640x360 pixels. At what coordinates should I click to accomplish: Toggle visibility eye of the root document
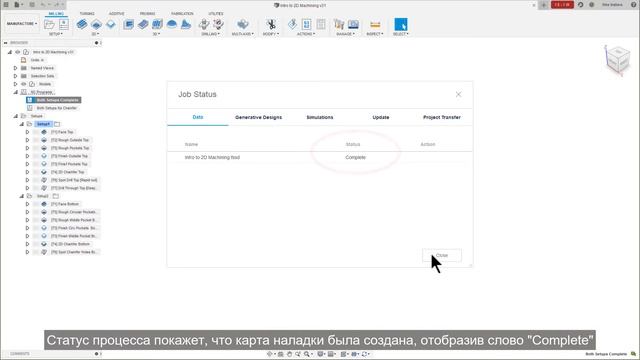pos(18,52)
